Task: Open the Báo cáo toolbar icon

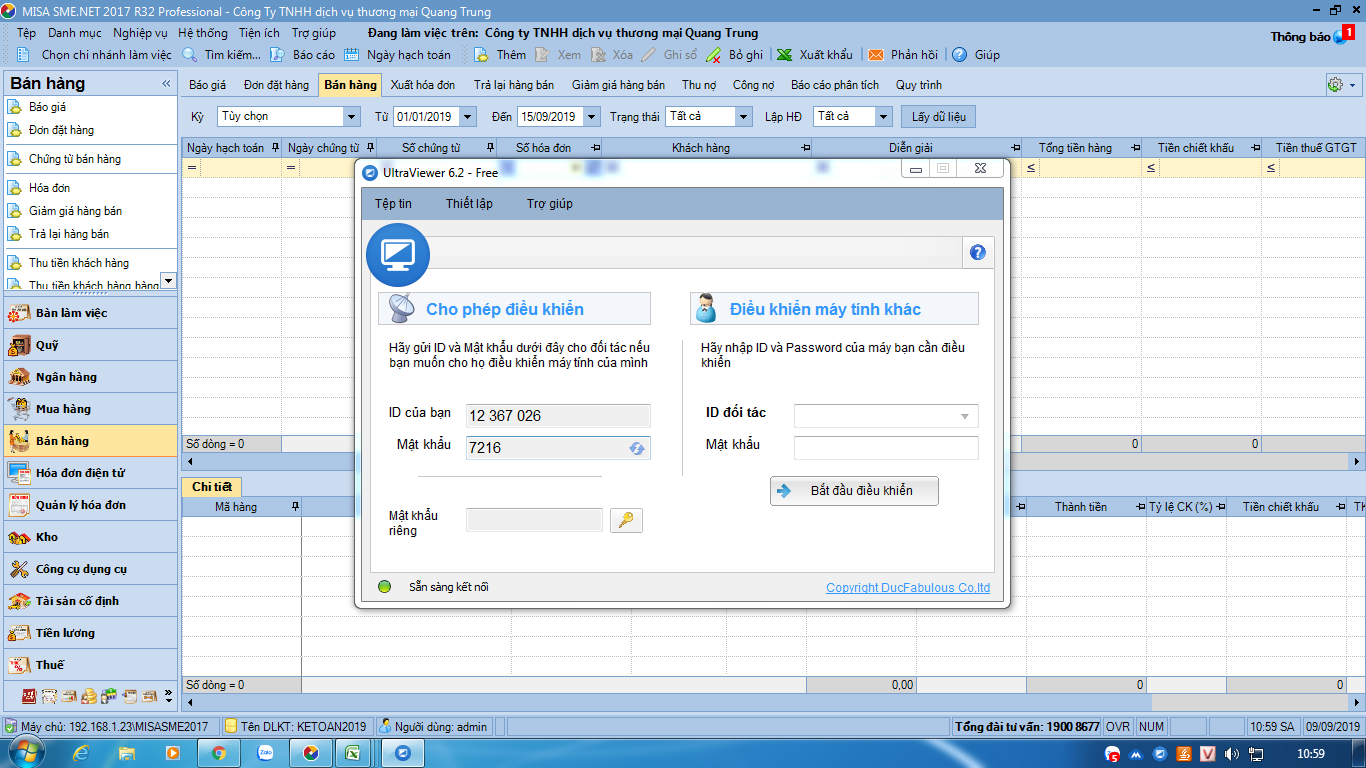Action: point(303,55)
